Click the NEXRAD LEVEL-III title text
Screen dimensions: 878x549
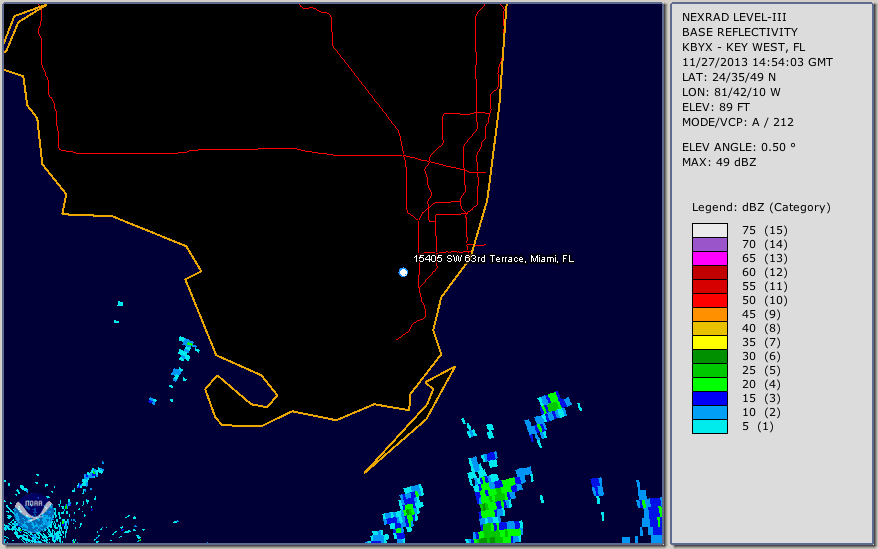(x=734, y=17)
